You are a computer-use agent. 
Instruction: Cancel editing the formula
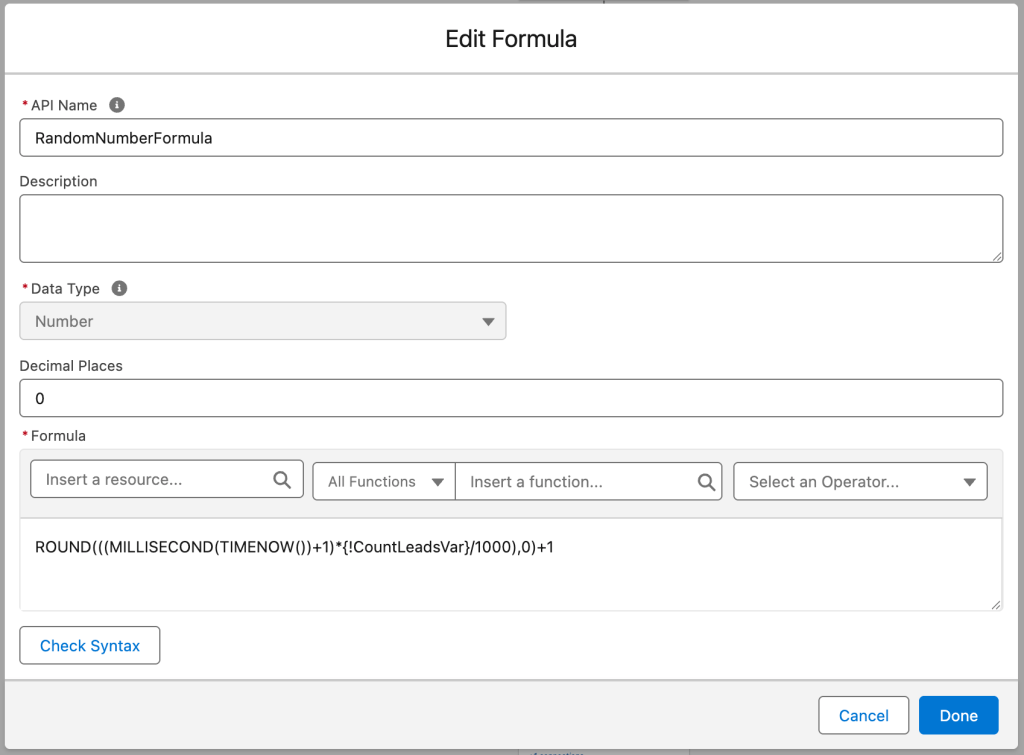point(863,715)
